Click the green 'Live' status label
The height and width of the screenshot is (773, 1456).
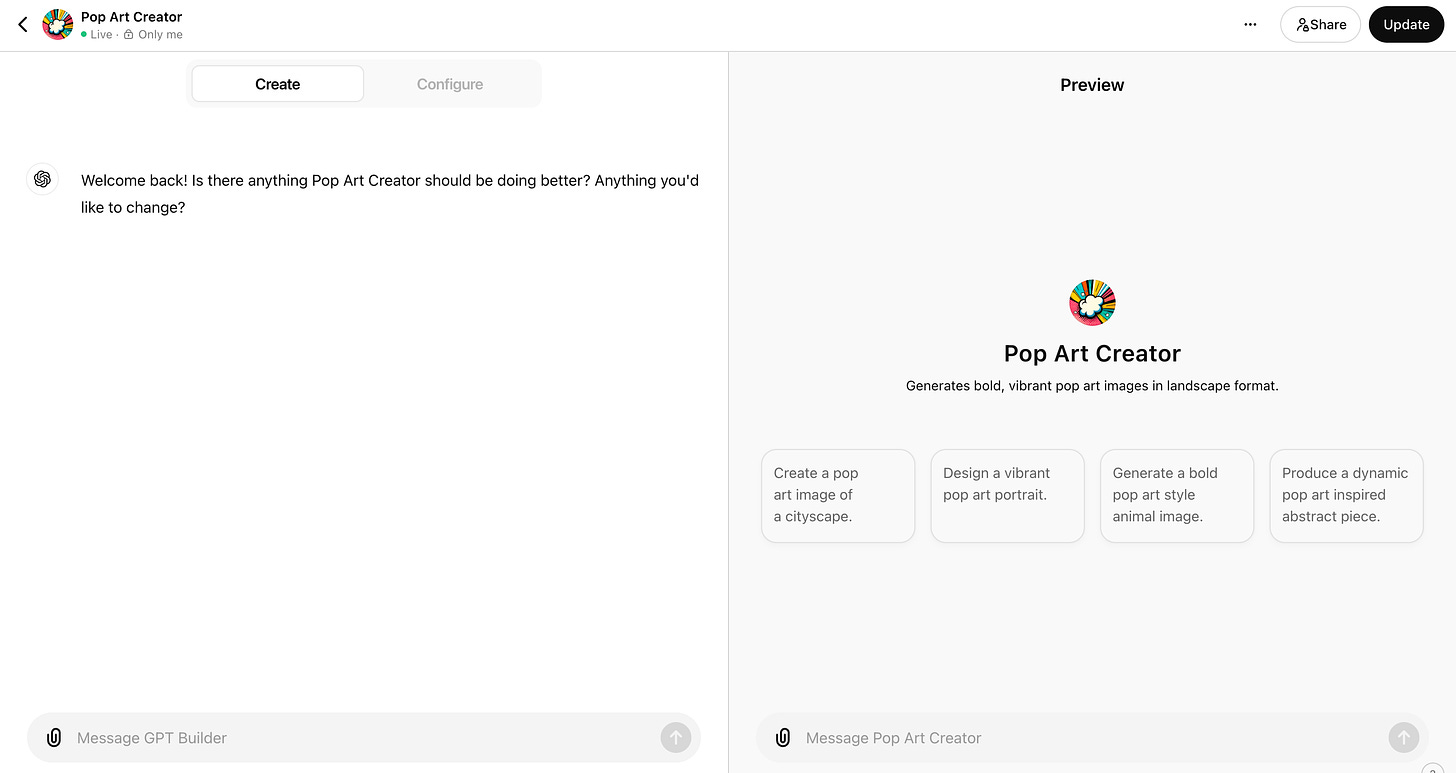[x=101, y=35]
